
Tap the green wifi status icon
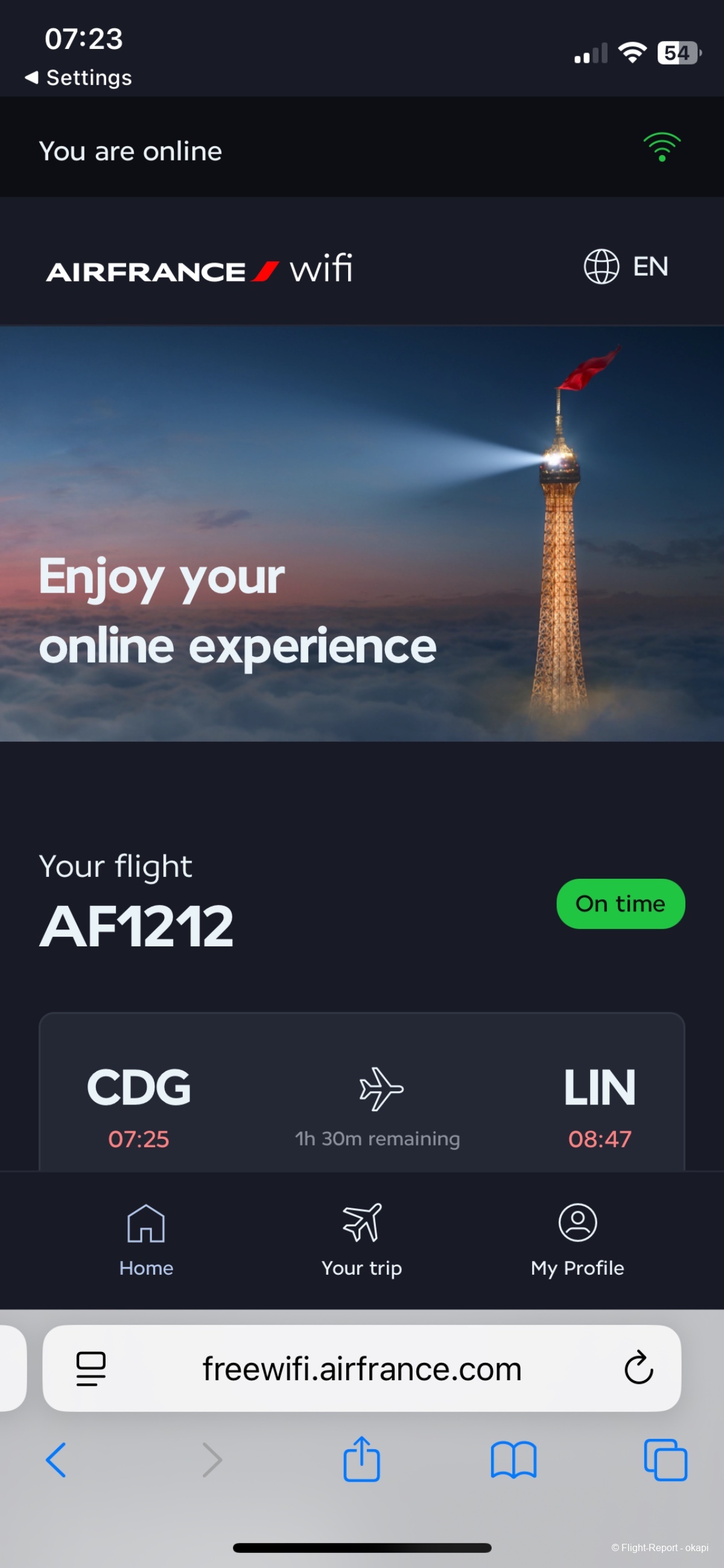[x=662, y=147]
